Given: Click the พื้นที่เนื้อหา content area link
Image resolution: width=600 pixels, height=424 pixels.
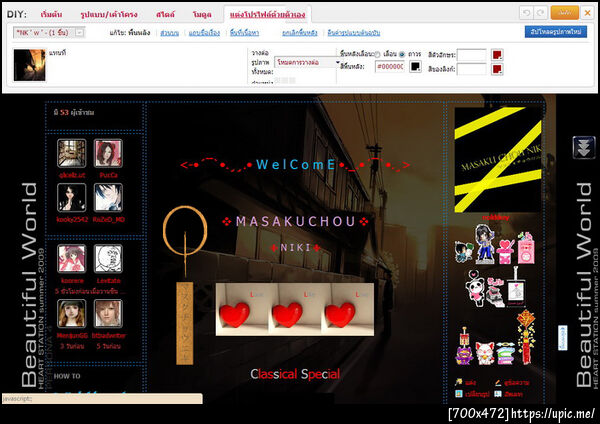Looking at the screenshot, I should [244, 33].
